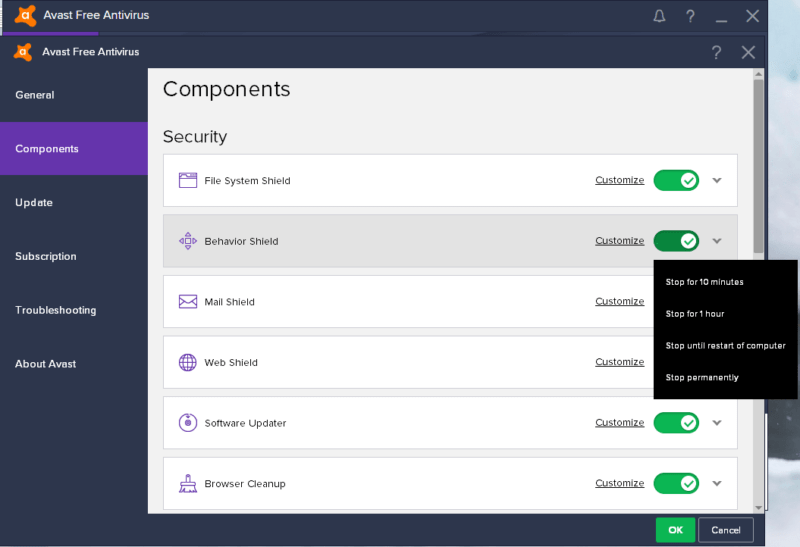Customize Browser Cleanup
The image size is (800, 547).
(619, 483)
